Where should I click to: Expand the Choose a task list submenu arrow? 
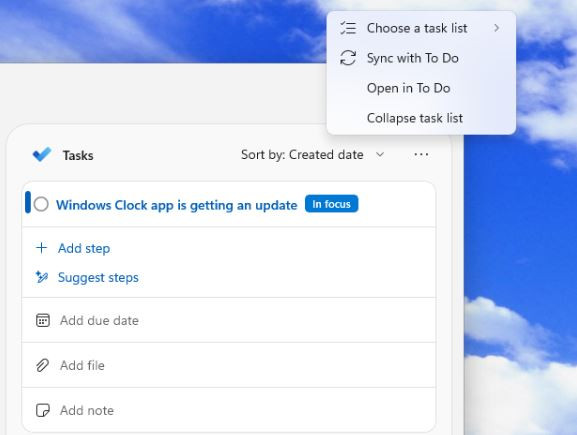pyautogui.click(x=497, y=28)
